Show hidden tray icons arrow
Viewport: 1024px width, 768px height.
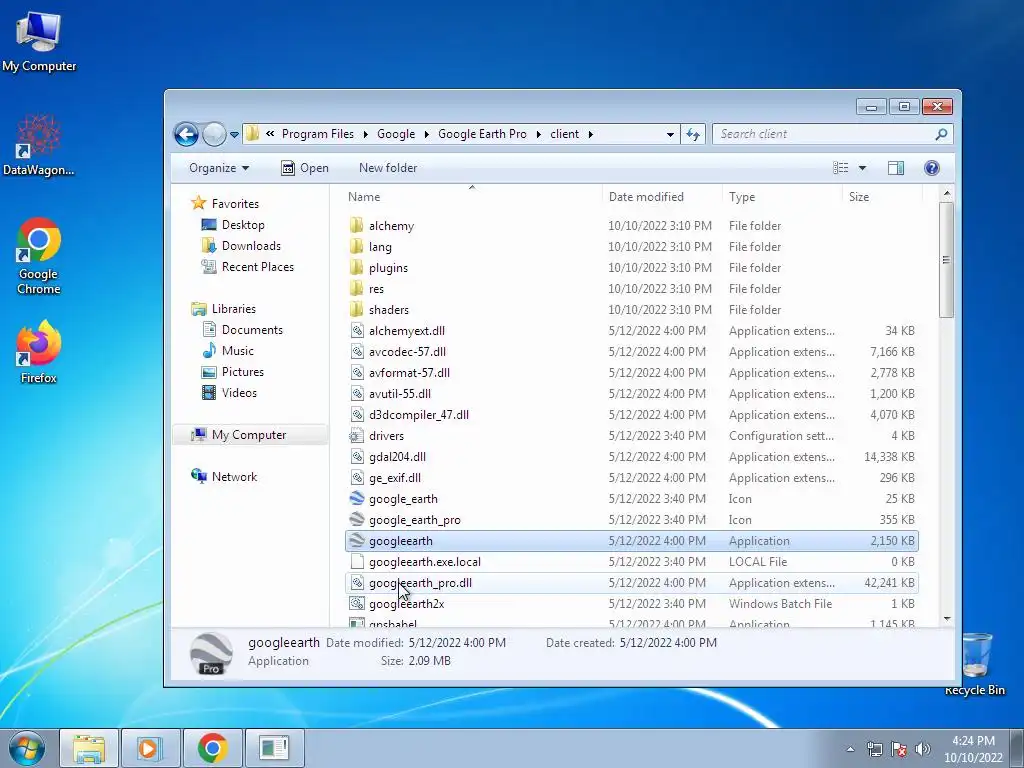[850, 749]
